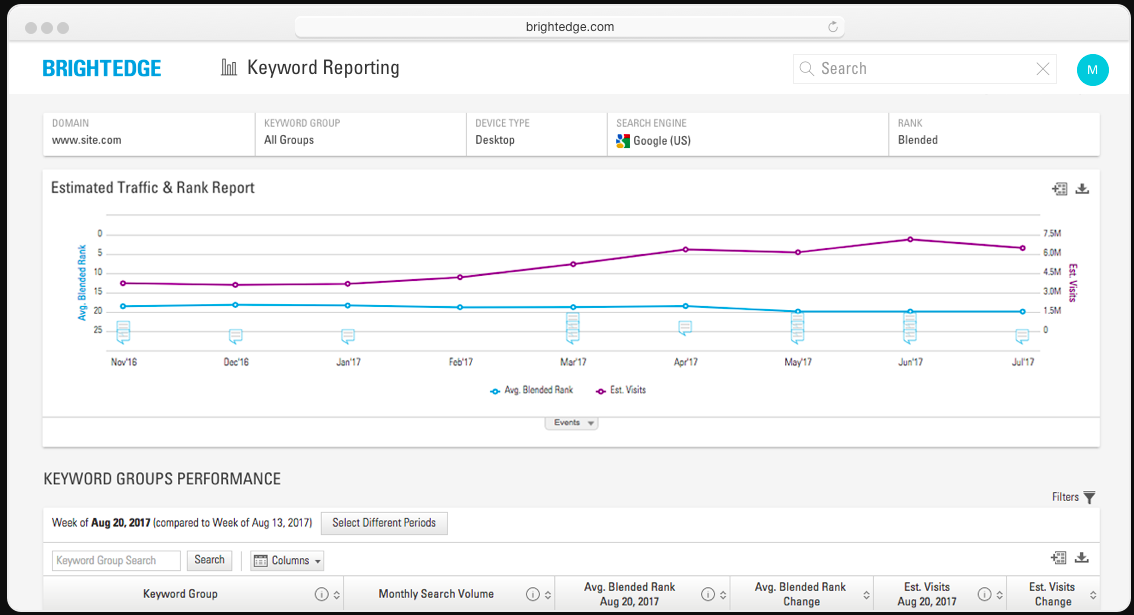Click the bar chart icon next to Keyword Reporting

[228, 66]
